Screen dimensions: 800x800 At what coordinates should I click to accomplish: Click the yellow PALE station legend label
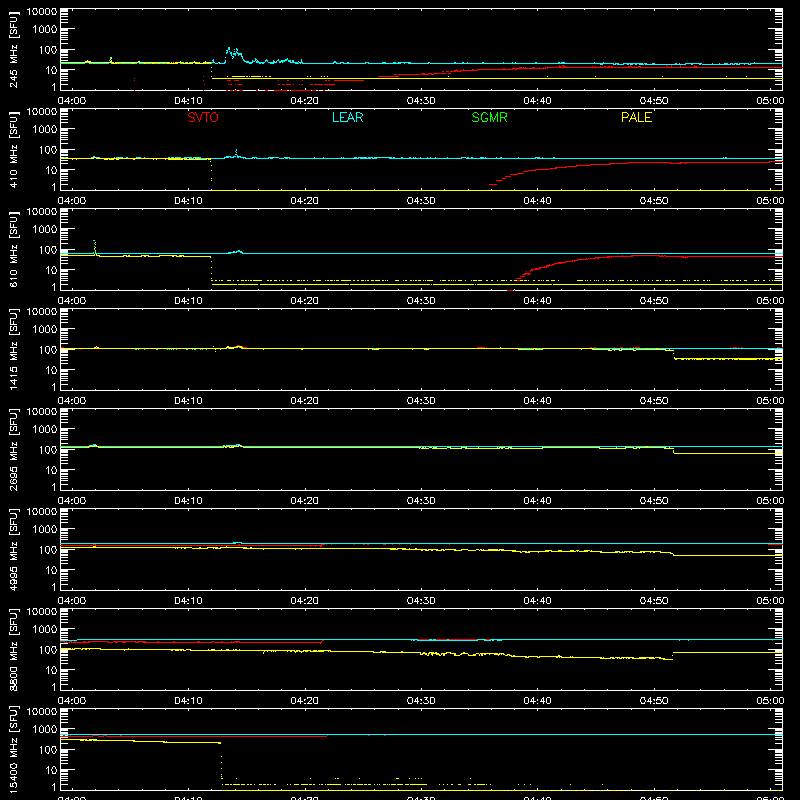pos(636,117)
